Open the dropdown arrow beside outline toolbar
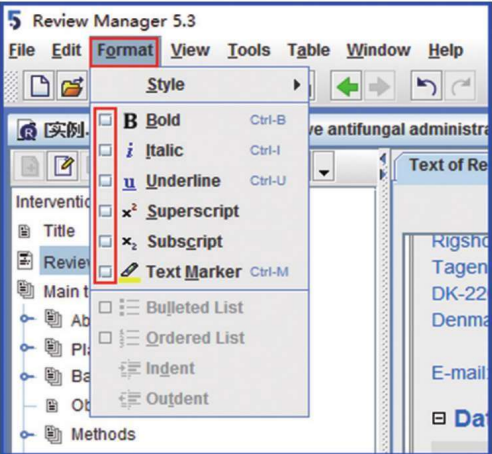This screenshot has width=492, height=454. tap(323, 166)
